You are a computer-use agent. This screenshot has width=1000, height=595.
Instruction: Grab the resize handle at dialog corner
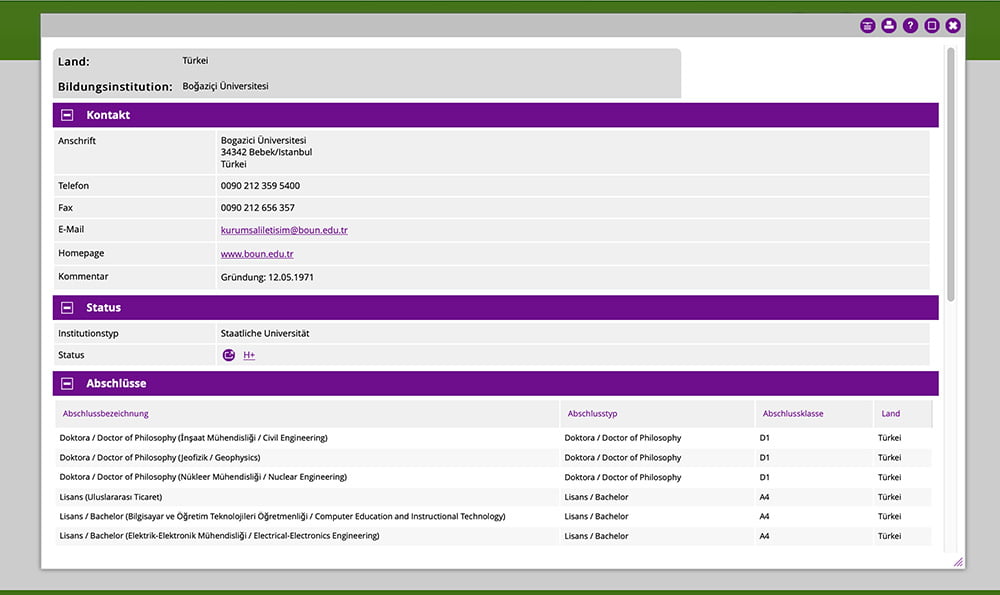[958, 562]
